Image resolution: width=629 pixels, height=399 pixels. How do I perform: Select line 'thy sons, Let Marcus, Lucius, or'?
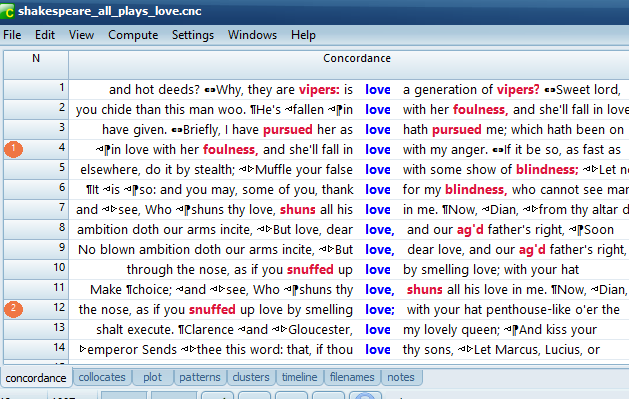349,350
